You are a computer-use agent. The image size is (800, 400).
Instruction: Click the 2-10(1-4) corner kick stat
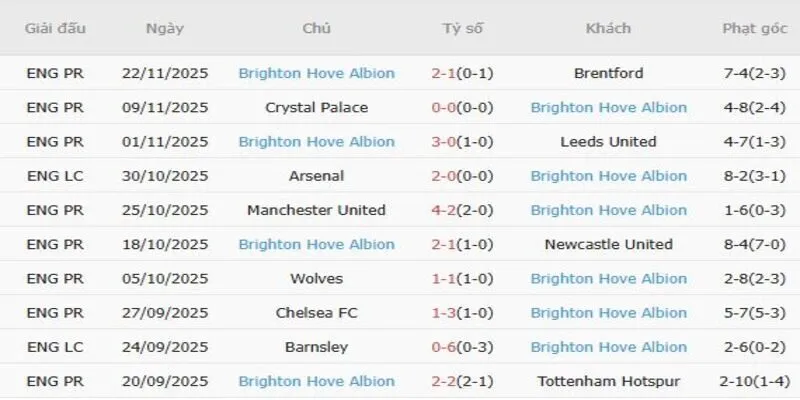click(755, 381)
